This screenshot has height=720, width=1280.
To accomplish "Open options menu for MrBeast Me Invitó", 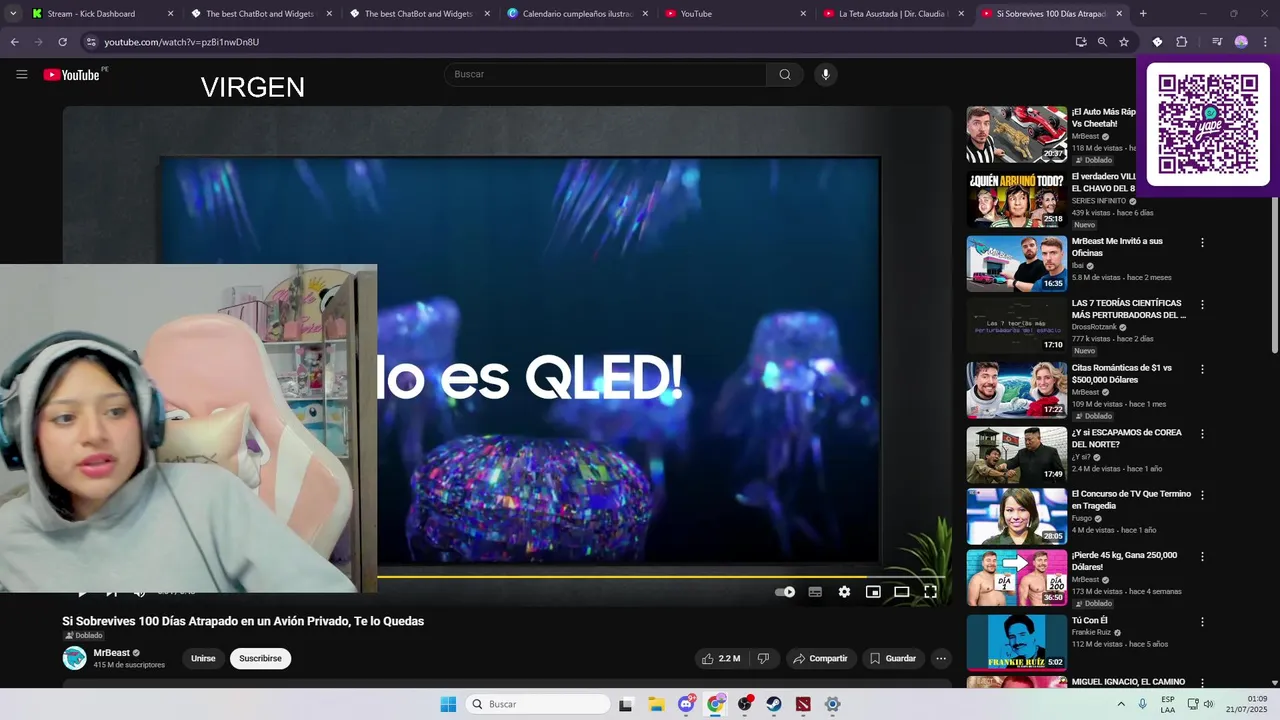I will (x=1202, y=242).
